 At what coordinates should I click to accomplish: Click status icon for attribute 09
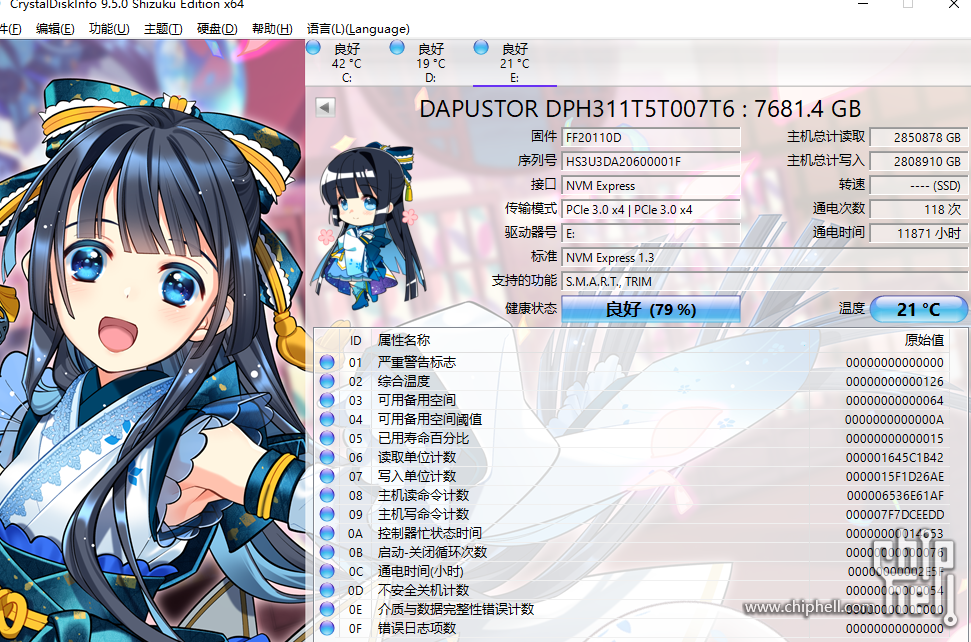pos(327,514)
